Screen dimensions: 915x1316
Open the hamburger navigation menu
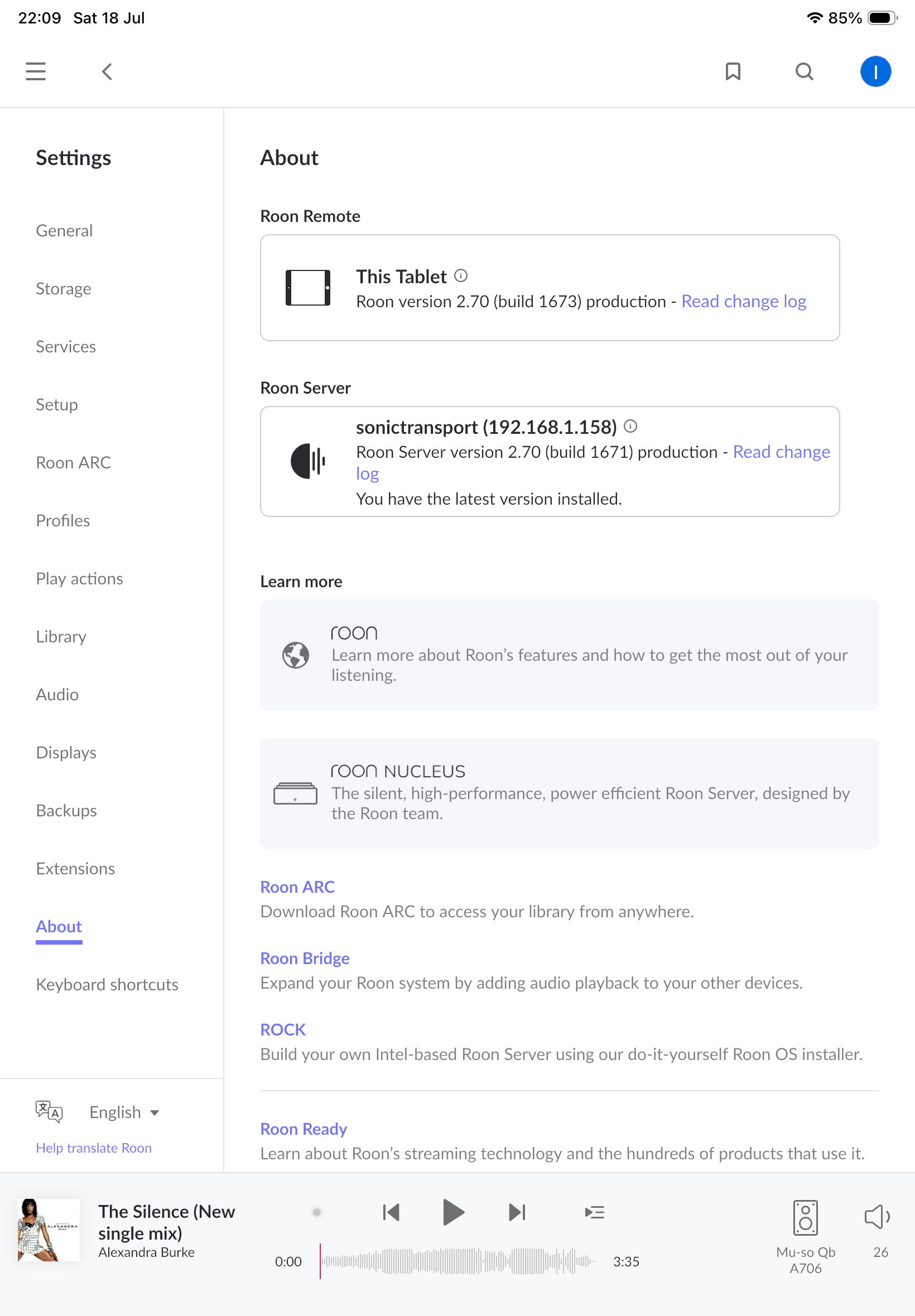pyautogui.click(x=36, y=71)
